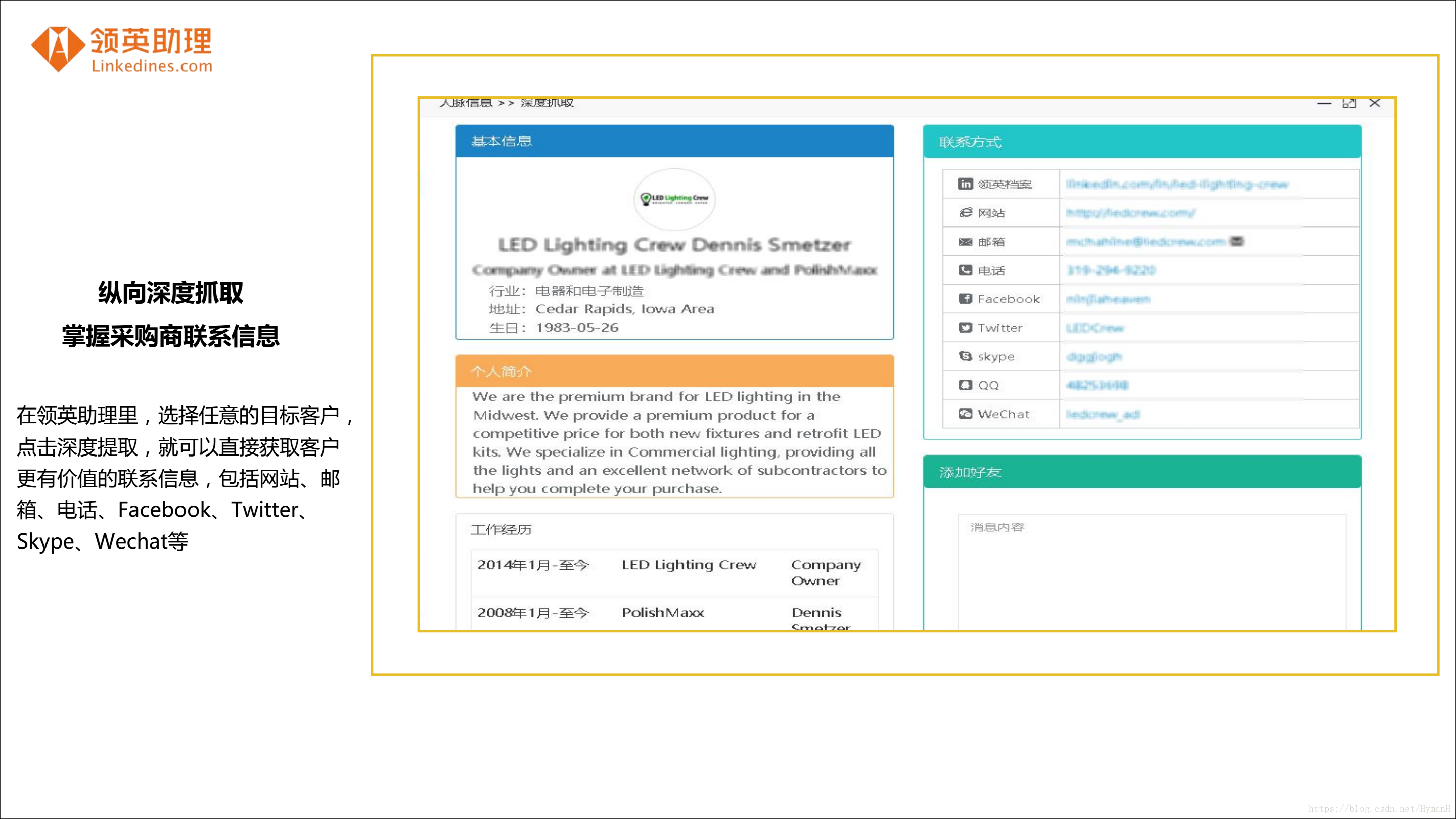Click the Company Owner at LED Lighting Crew subtitle

click(x=674, y=270)
